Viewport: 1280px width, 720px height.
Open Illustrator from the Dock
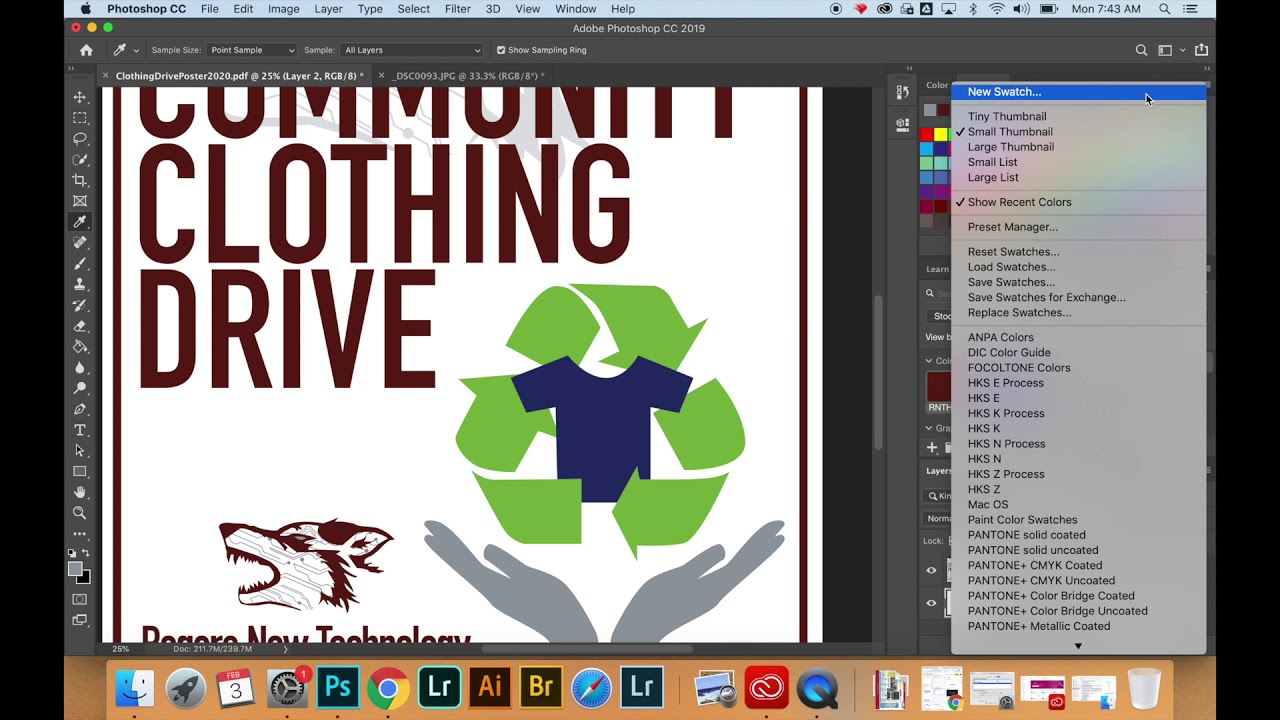(490, 687)
